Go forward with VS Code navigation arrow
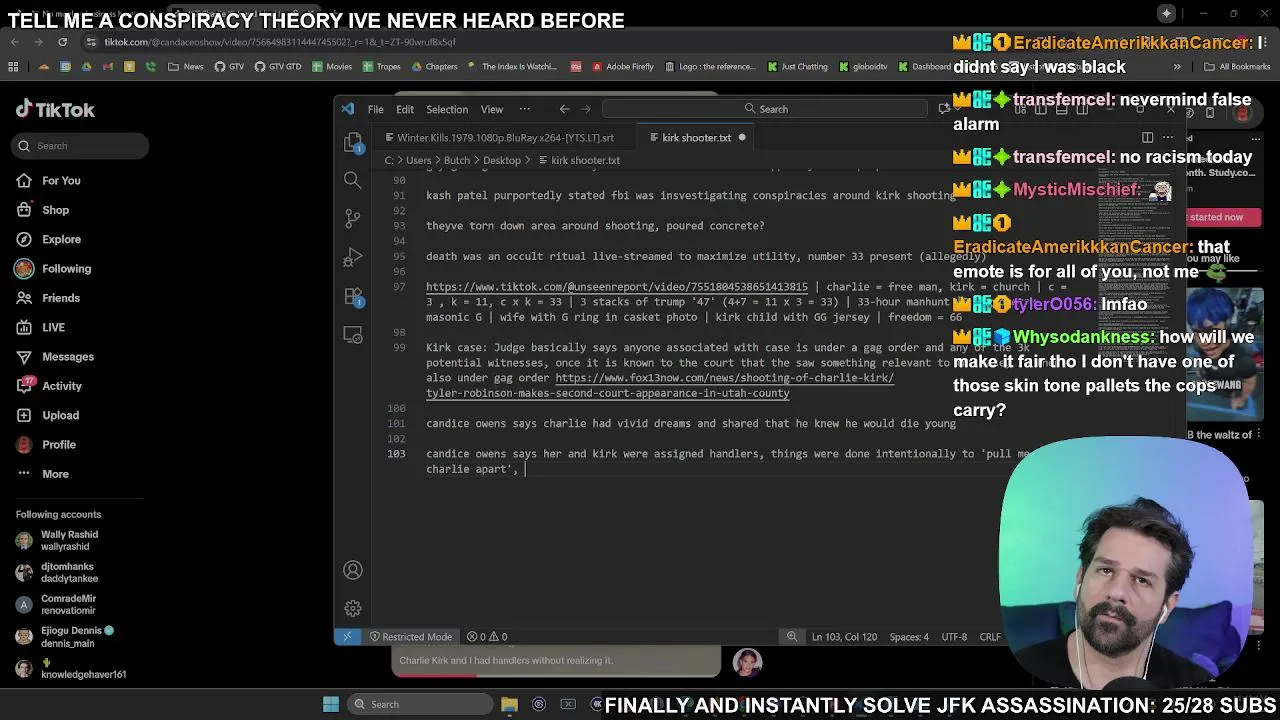Screen dimensions: 1280x720 [x=586, y=109]
